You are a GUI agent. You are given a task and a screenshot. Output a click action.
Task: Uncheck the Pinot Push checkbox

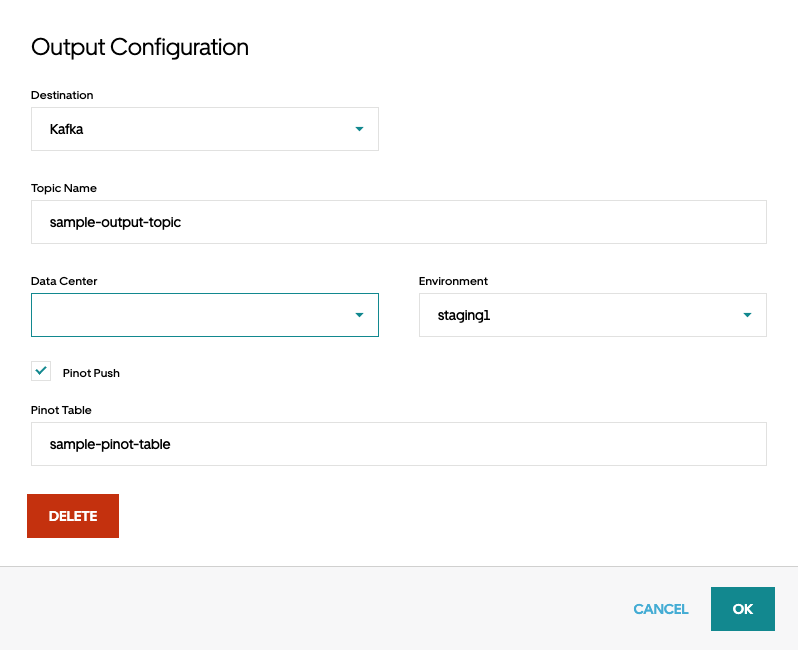tap(41, 371)
